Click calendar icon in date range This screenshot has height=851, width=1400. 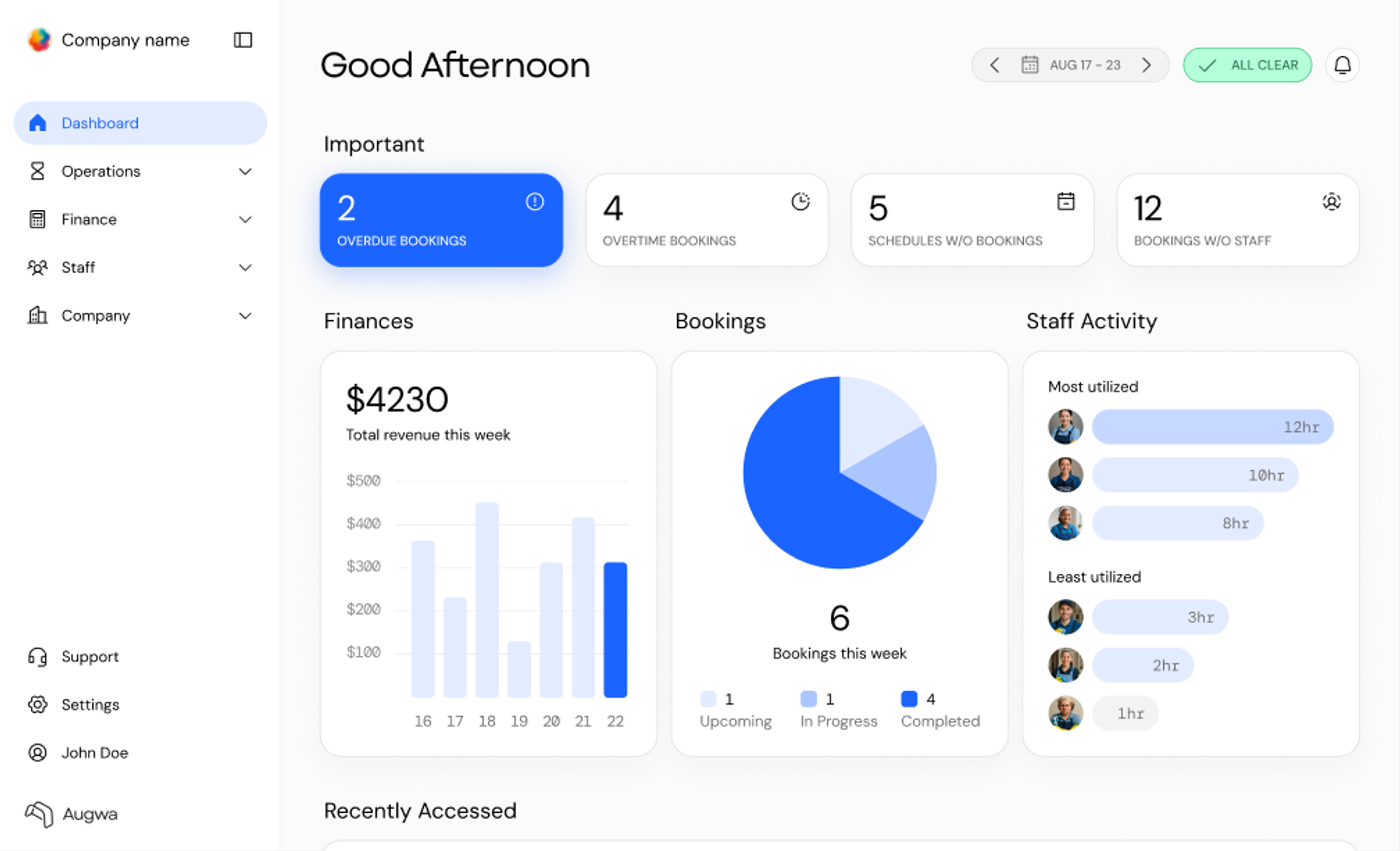tap(1030, 65)
